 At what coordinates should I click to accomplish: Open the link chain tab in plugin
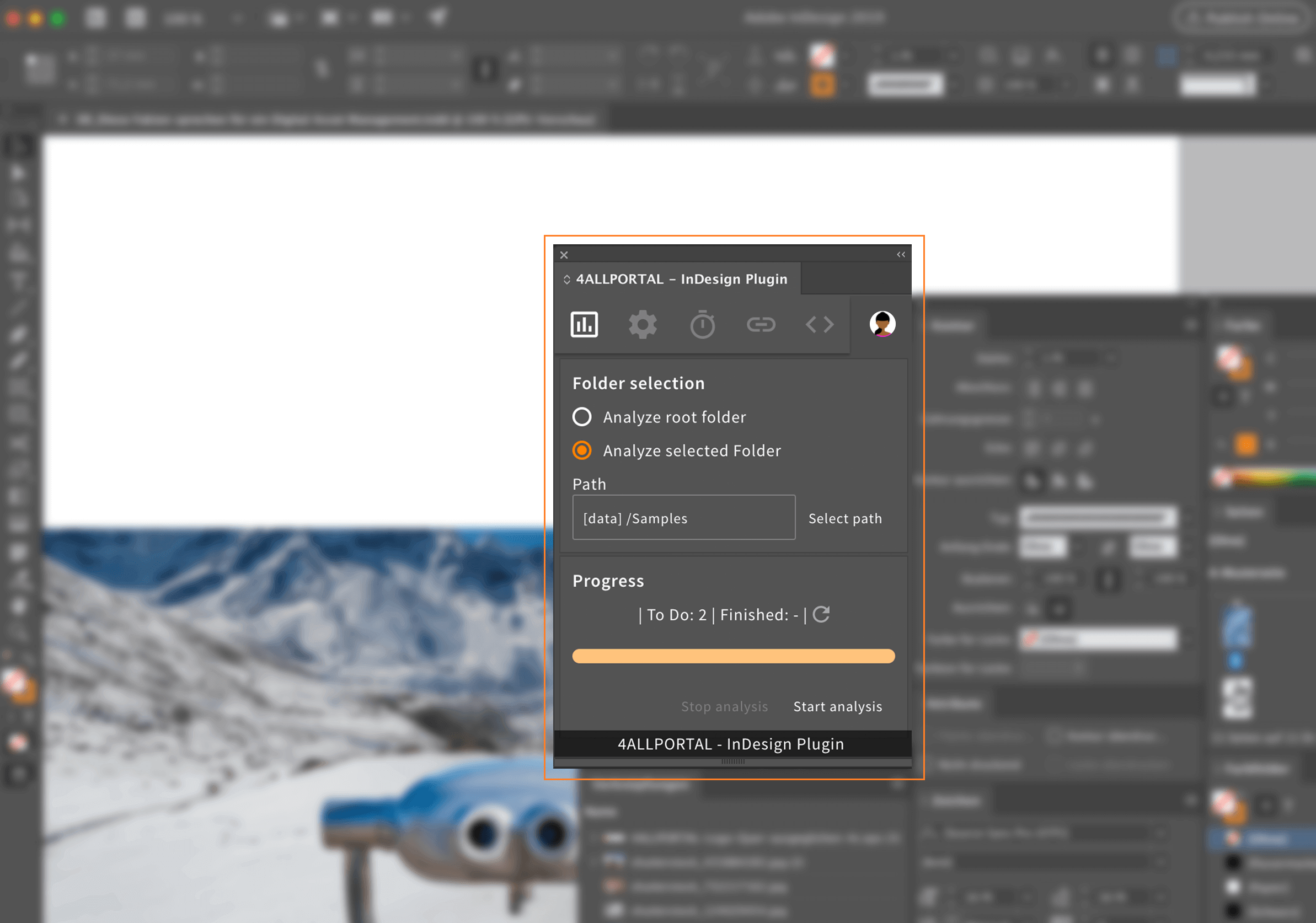coord(761,325)
